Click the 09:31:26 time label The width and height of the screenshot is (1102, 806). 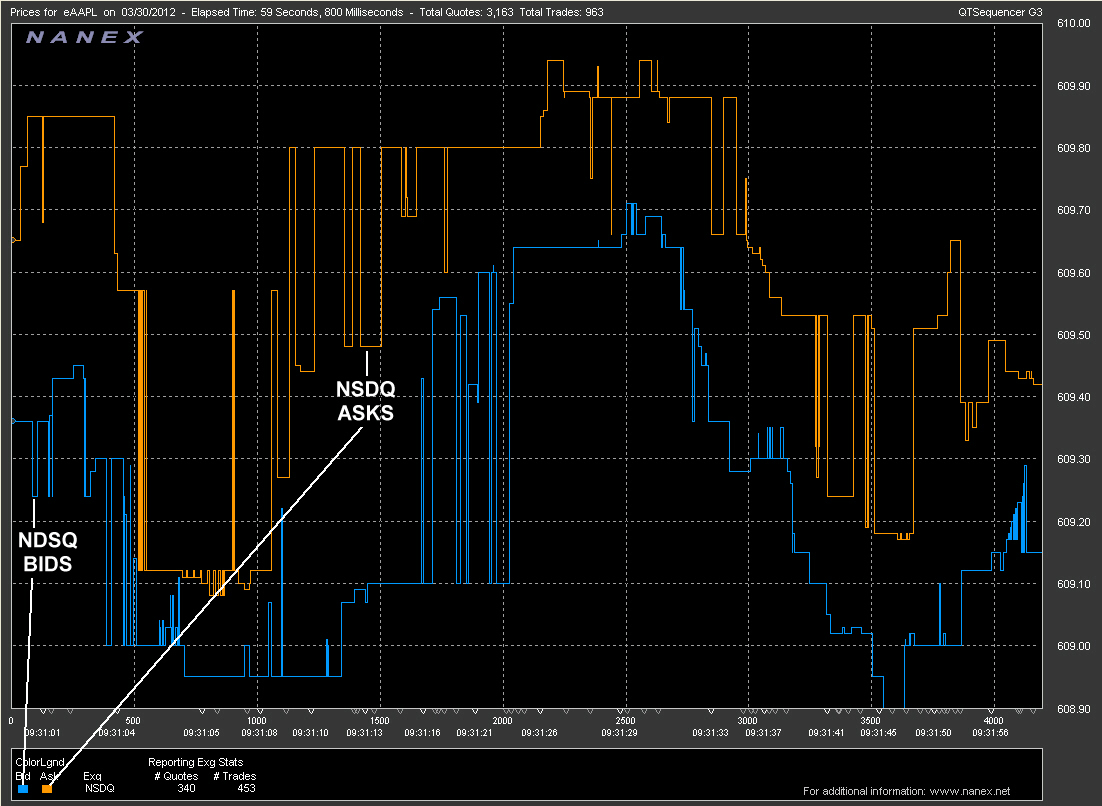(539, 733)
